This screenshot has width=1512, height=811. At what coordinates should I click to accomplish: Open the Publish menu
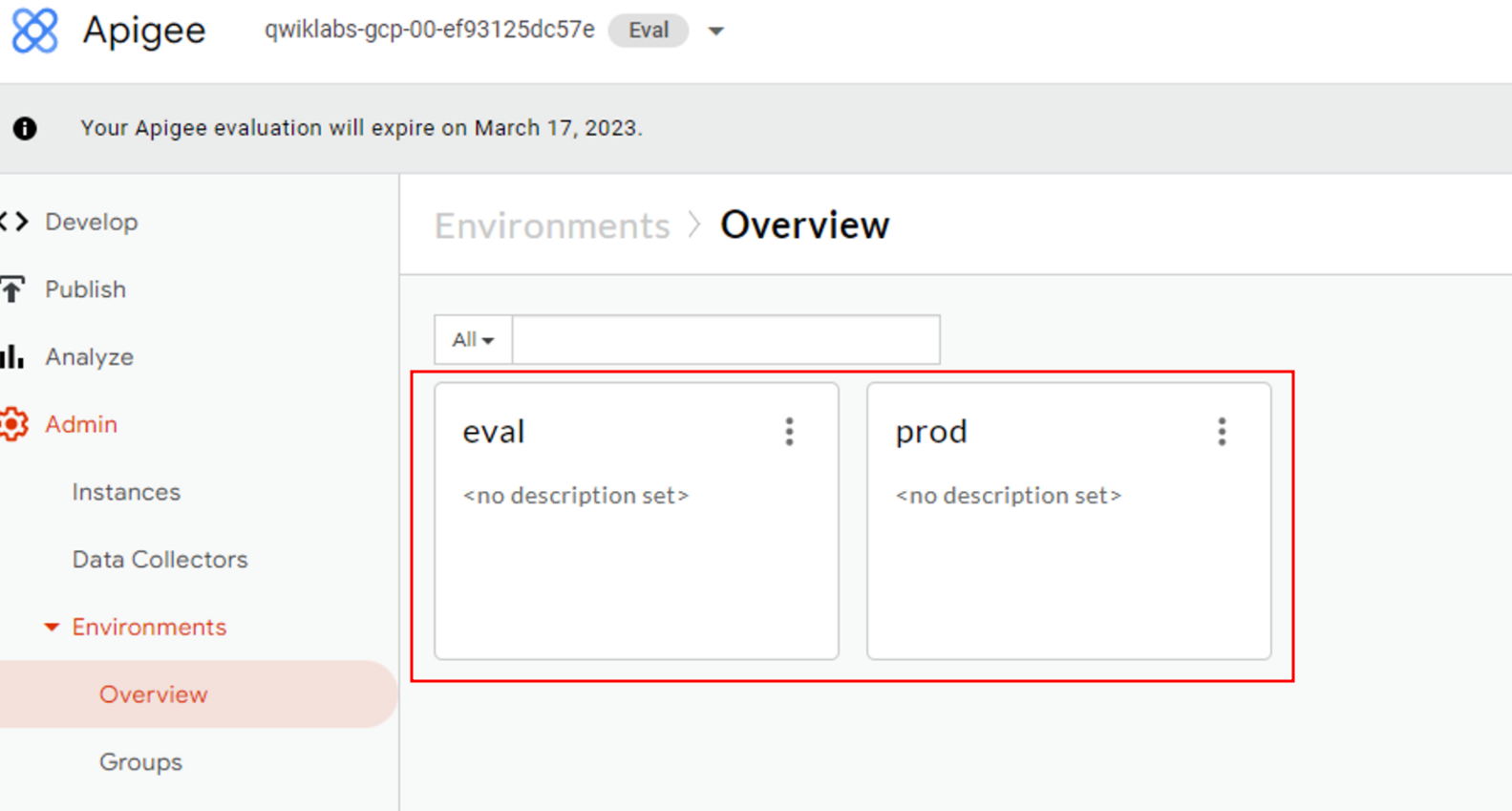click(85, 289)
